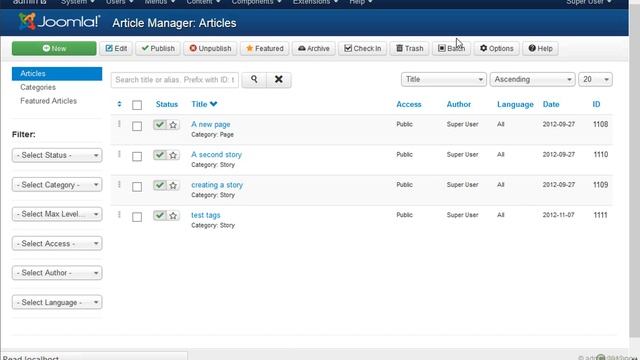This screenshot has height=360, width=640.
Task: Open the Super User account menu
Action: [589, 2]
